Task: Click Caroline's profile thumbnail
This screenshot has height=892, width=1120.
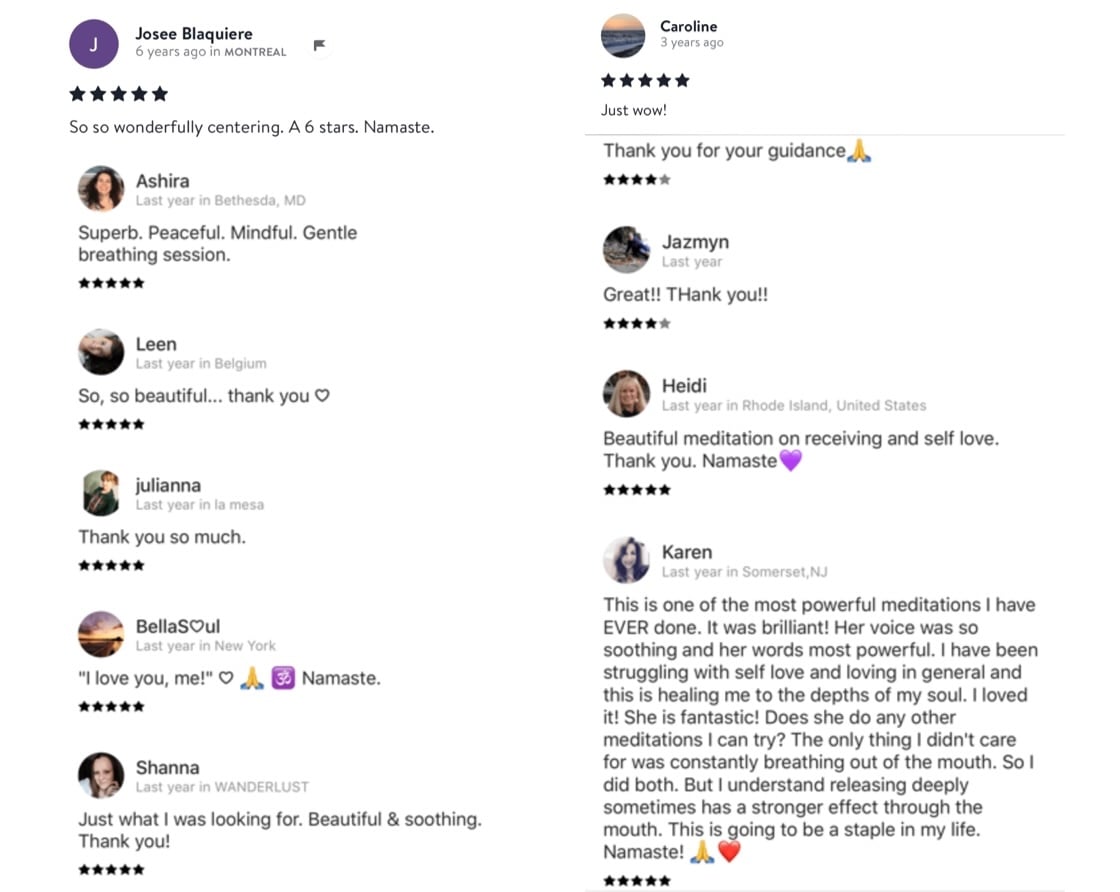Action: pos(623,35)
